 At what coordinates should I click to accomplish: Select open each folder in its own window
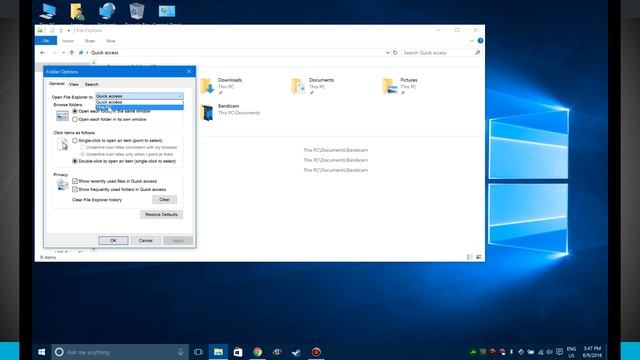tap(75, 120)
